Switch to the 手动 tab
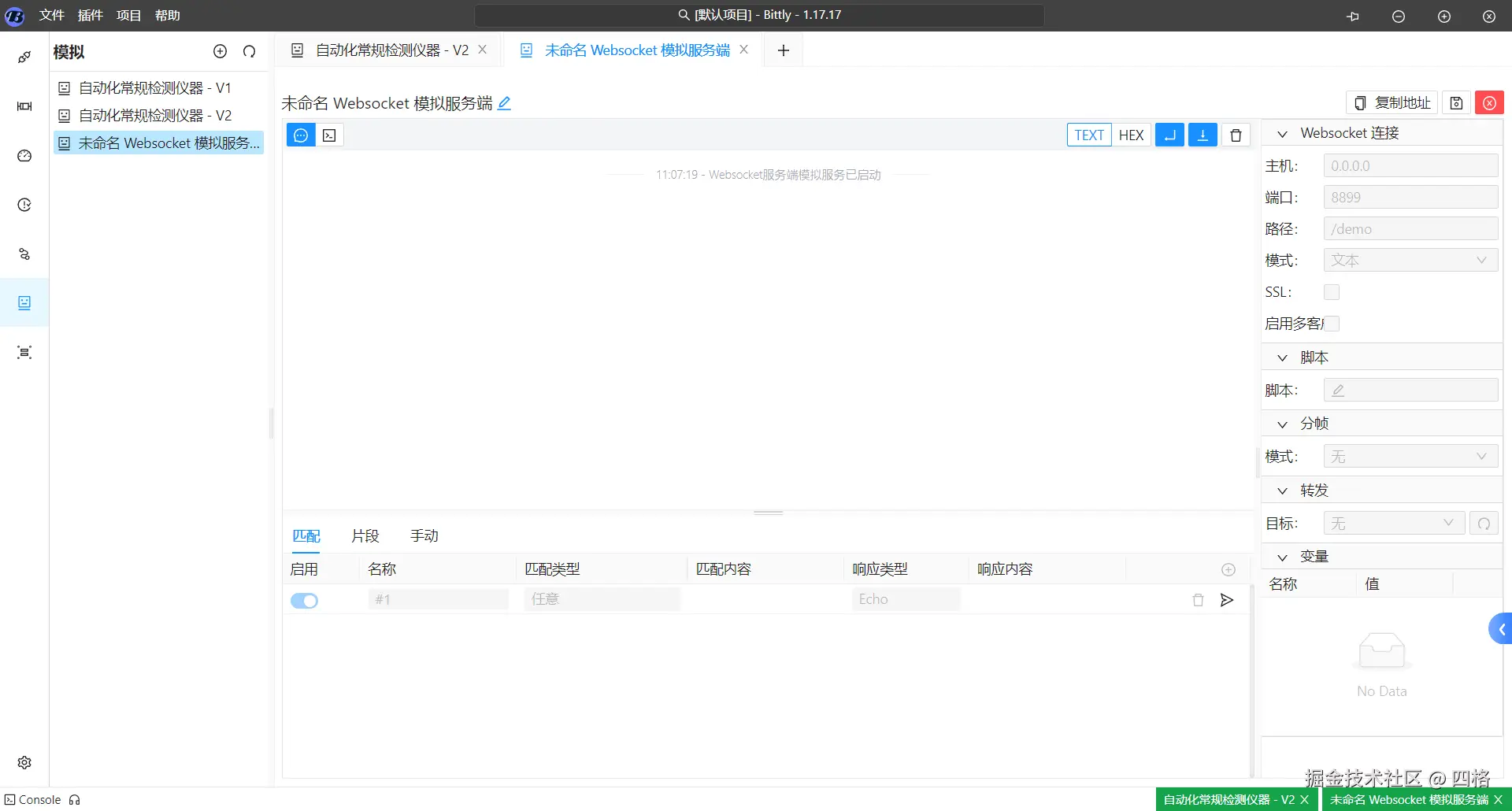The width and height of the screenshot is (1512, 811). click(424, 536)
